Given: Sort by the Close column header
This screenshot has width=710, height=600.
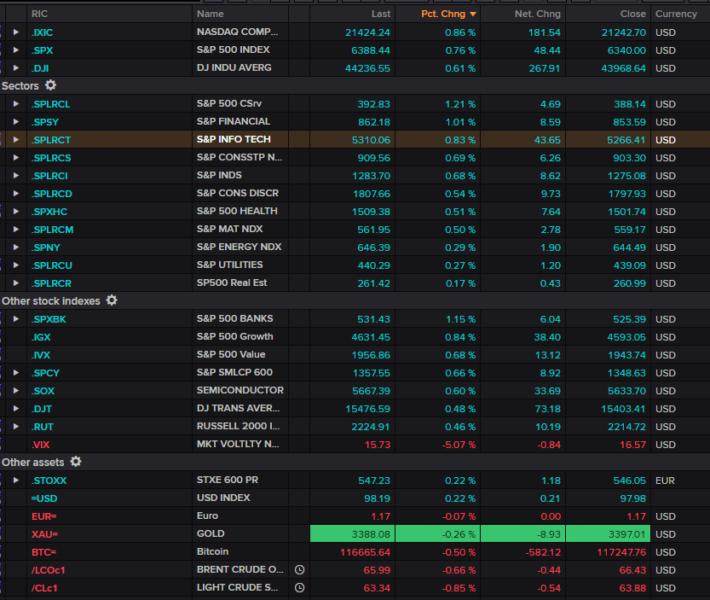Looking at the screenshot, I should pyautogui.click(x=633, y=14).
